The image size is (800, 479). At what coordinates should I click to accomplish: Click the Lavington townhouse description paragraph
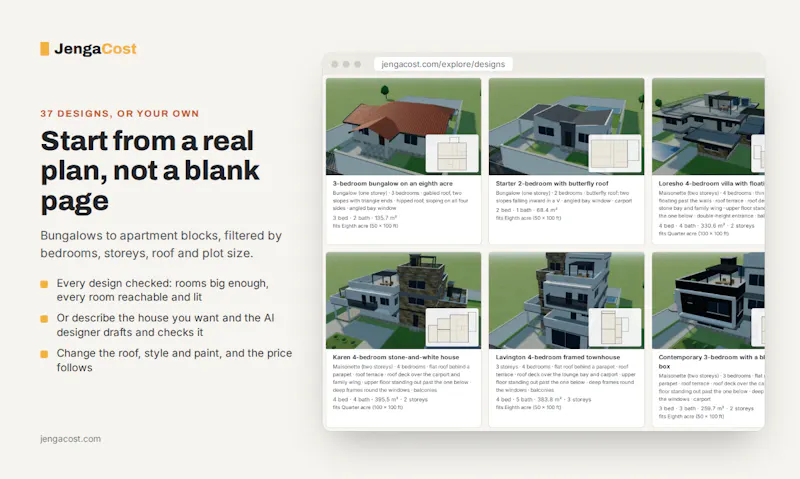(x=565, y=378)
